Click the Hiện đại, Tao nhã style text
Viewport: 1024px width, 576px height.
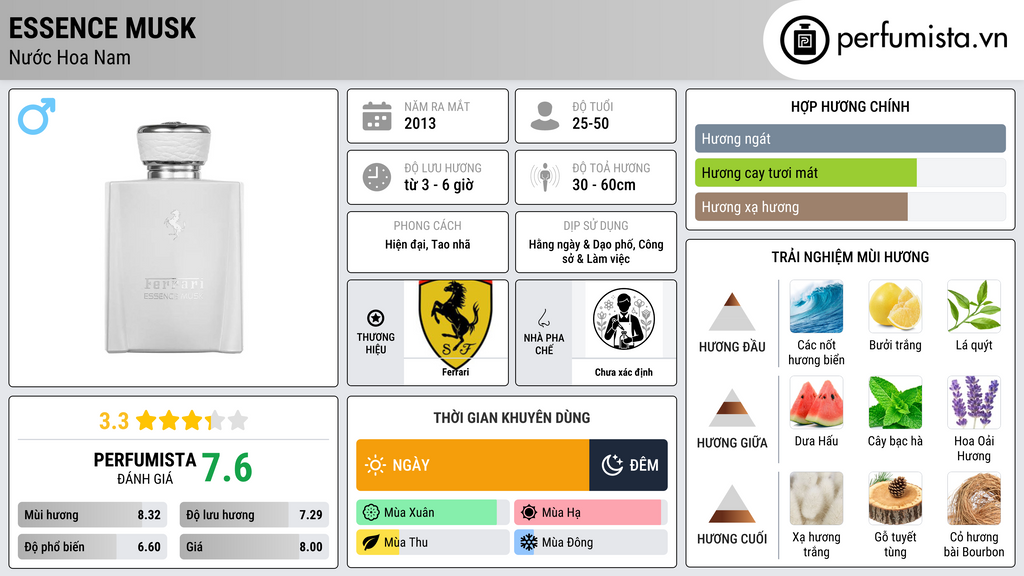pos(428,244)
